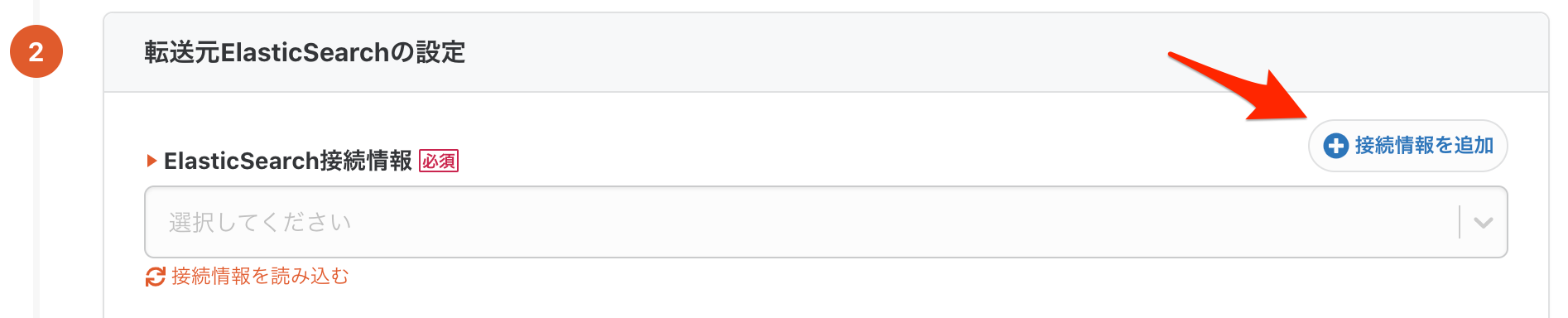1568x318 pixels.
Task: Click the red 必須 required badge
Action: pyautogui.click(x=439, y=161)
